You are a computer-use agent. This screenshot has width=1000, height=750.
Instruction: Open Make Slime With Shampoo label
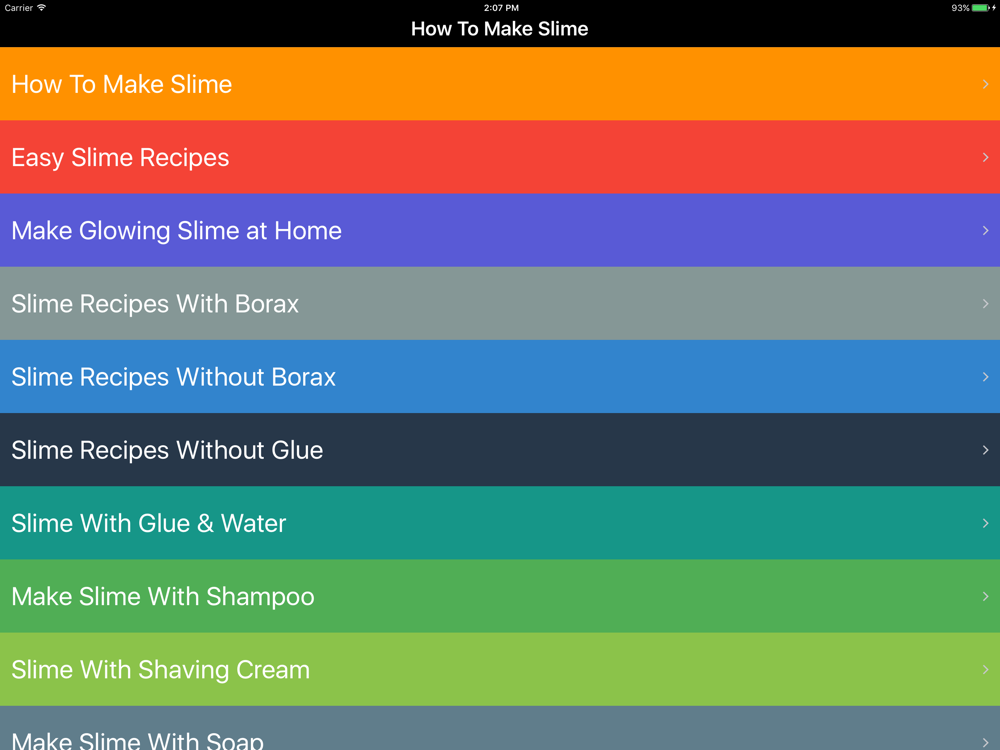point(163,597)
